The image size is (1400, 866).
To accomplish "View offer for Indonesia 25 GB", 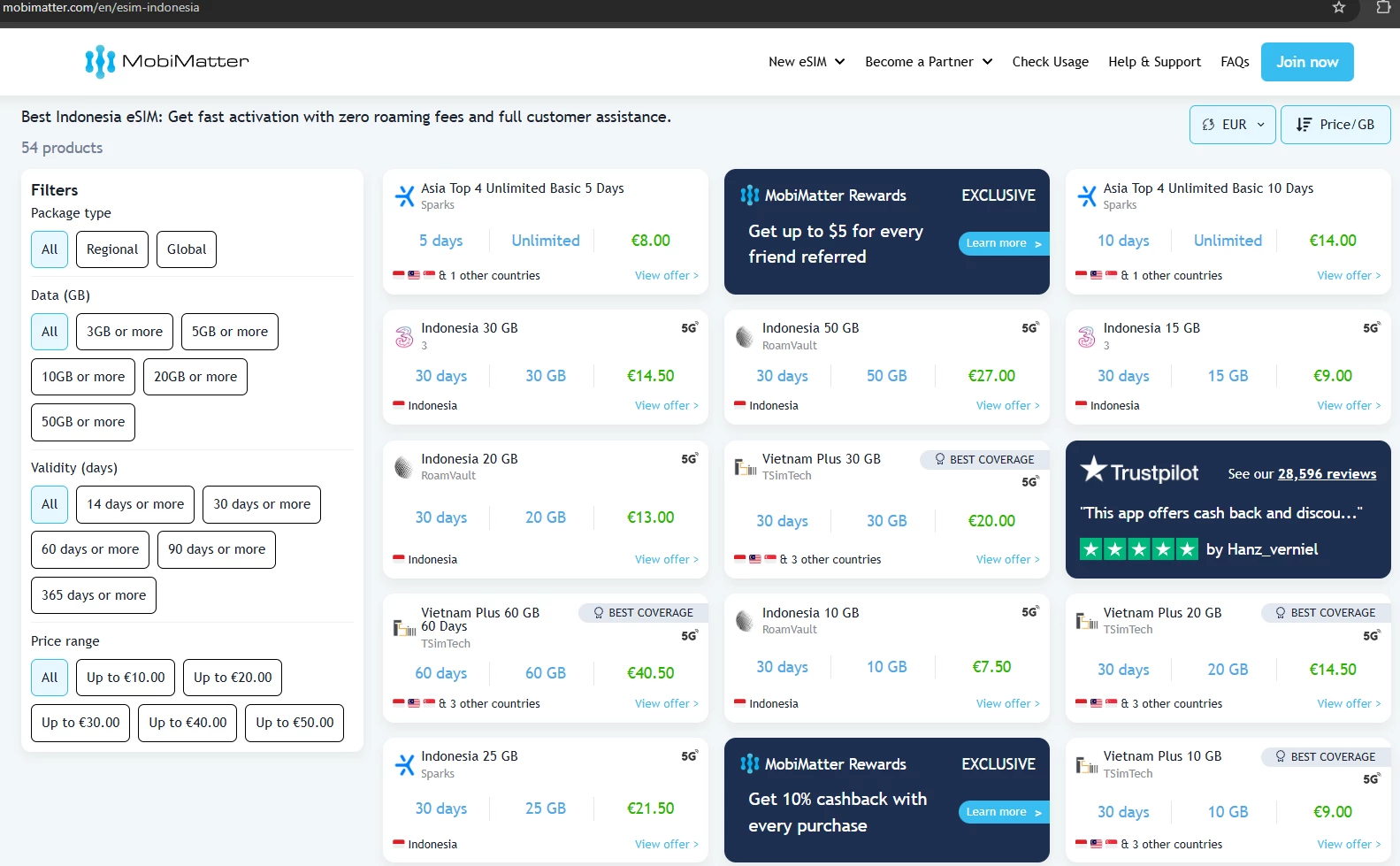I will [x=667, y=845].
